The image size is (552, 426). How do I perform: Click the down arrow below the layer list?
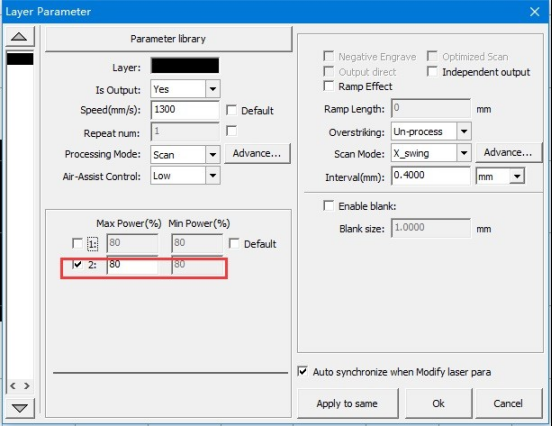[20, 408]
